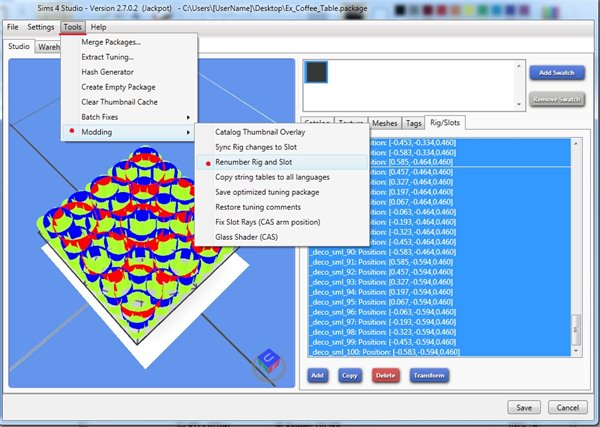The height and width of the screenshot is (427, 600).
Task: Switch to the Tags tab
Action: pos(413,123)
